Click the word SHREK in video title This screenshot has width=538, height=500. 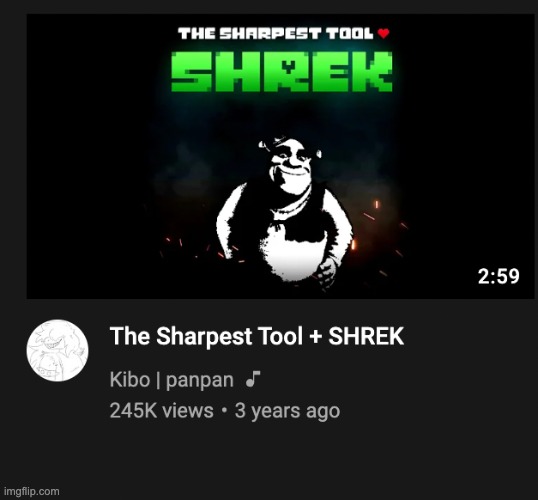366,336
